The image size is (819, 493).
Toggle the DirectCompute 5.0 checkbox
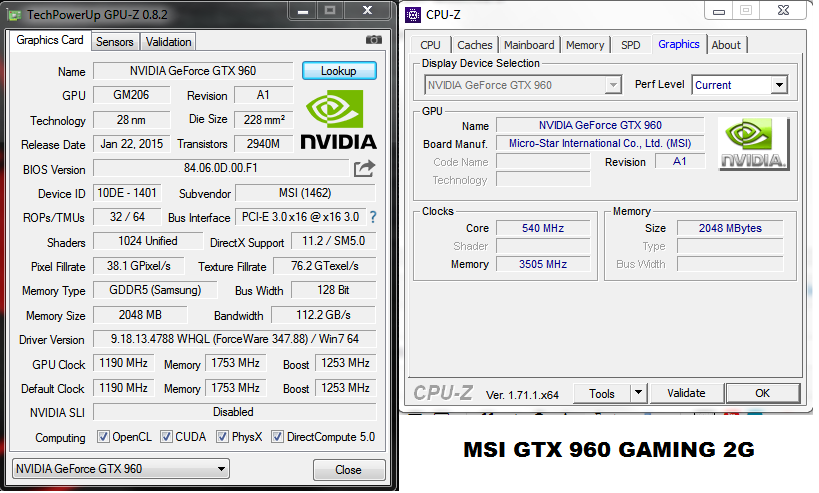[x=277, y=437]
